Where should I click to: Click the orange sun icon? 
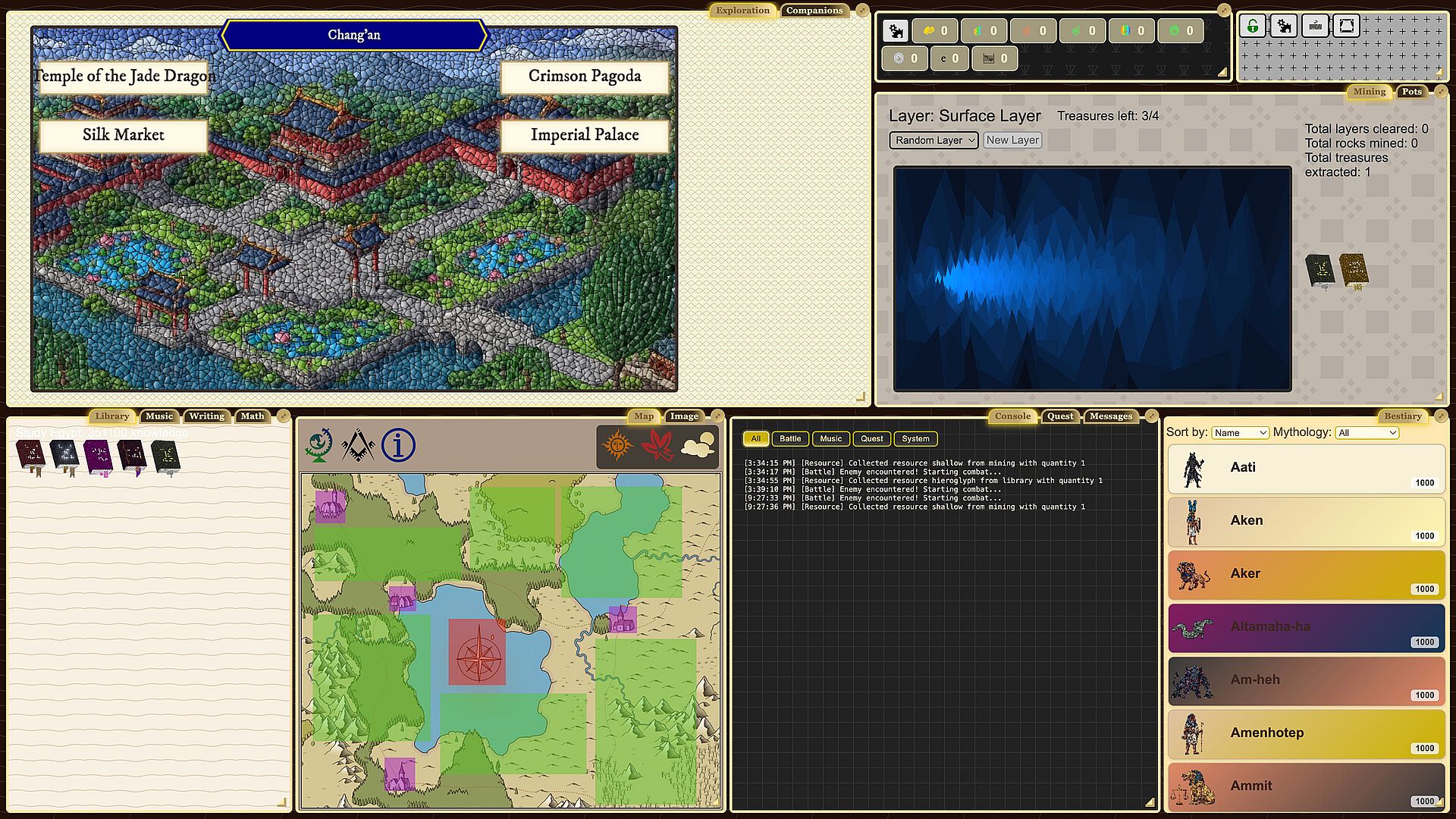pyautogui.click(x=617, y=445)
